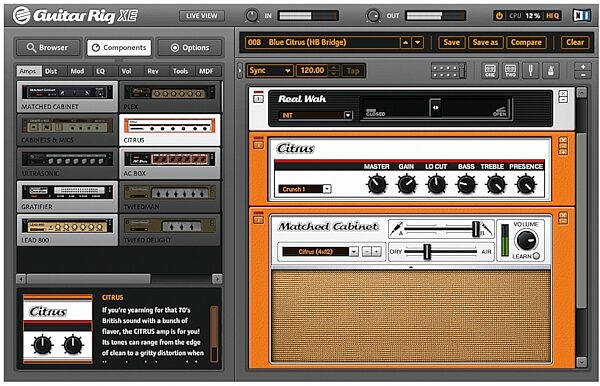600x386 pixels.
Task: Clear the rack with Clear button
Action: 575,42
